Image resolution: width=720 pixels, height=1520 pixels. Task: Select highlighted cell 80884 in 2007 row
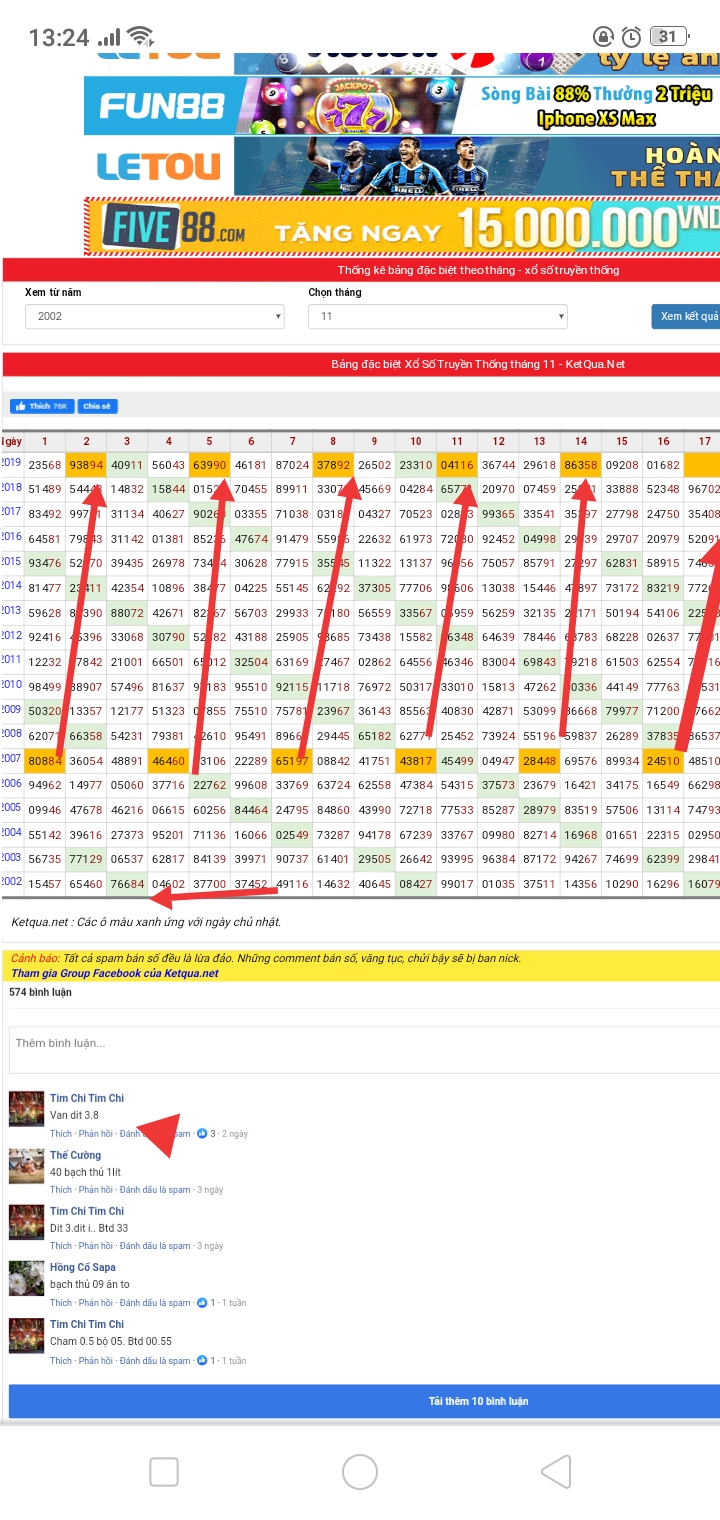pyautogui.click(x=45, y=761)
